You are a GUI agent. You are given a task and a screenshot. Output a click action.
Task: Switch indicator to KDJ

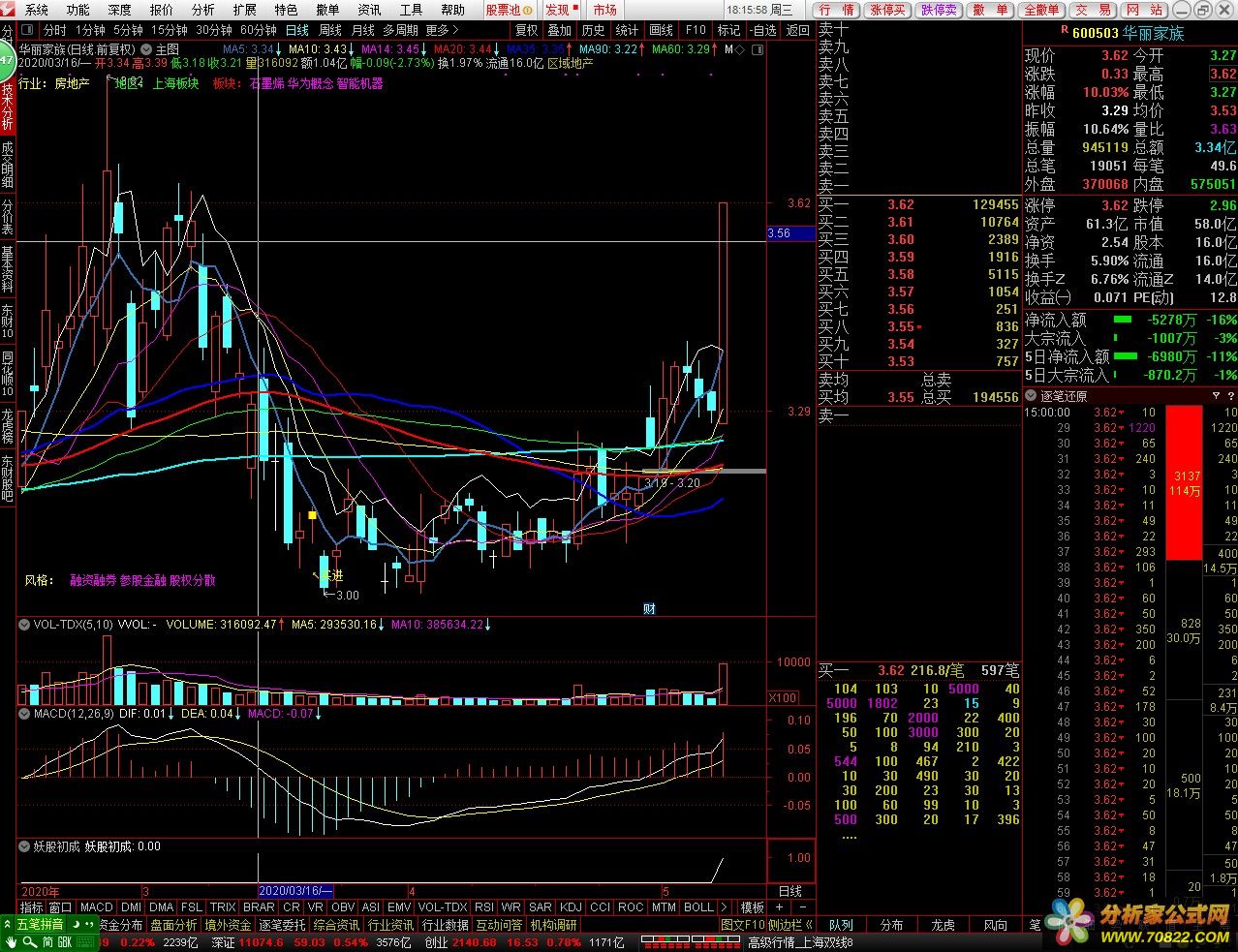point(571,907)
